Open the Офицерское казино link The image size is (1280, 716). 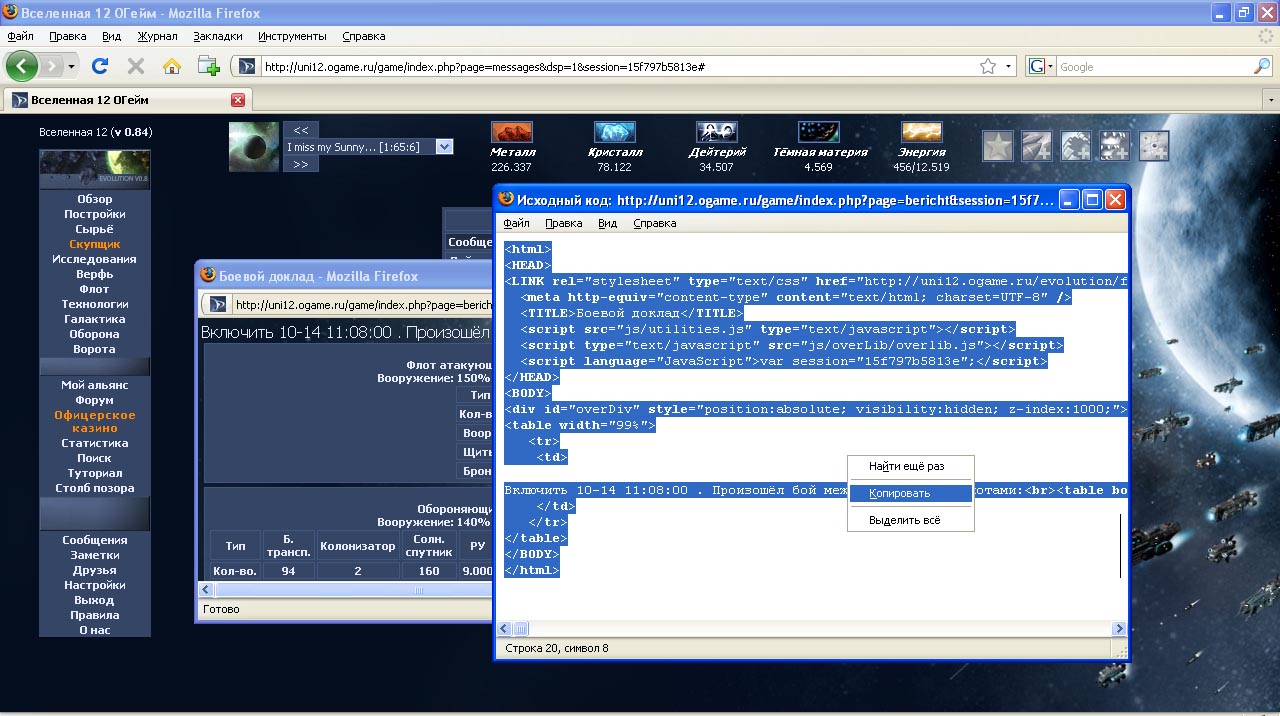95,421
